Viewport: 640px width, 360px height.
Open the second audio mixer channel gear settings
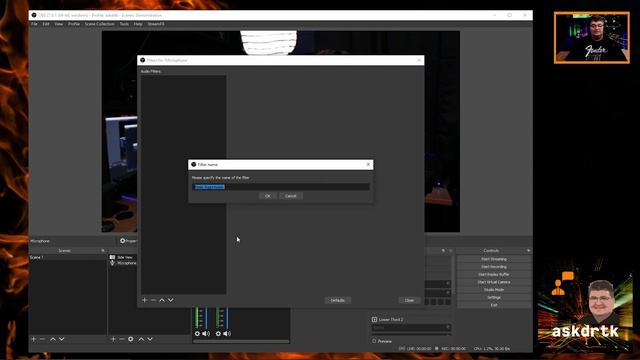tap(218, 334)
